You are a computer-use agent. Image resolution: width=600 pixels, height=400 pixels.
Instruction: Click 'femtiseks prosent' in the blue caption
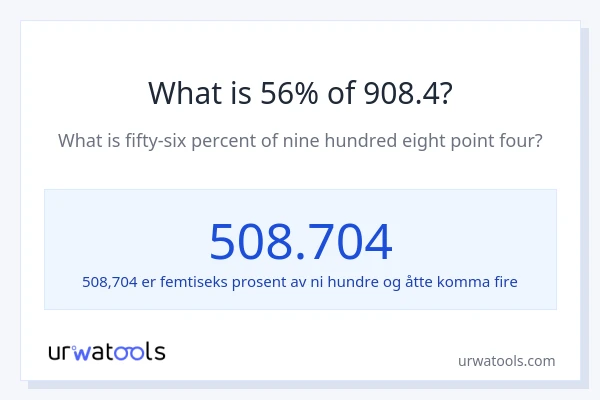pos(222,282)
